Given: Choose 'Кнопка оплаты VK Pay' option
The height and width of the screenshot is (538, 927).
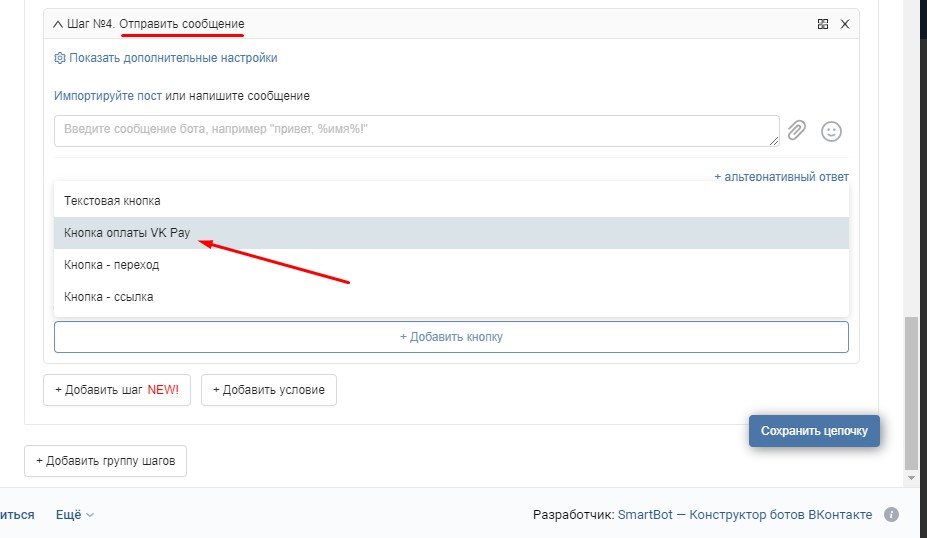Looking at the screenshot, I should click(x=451, y=233).
